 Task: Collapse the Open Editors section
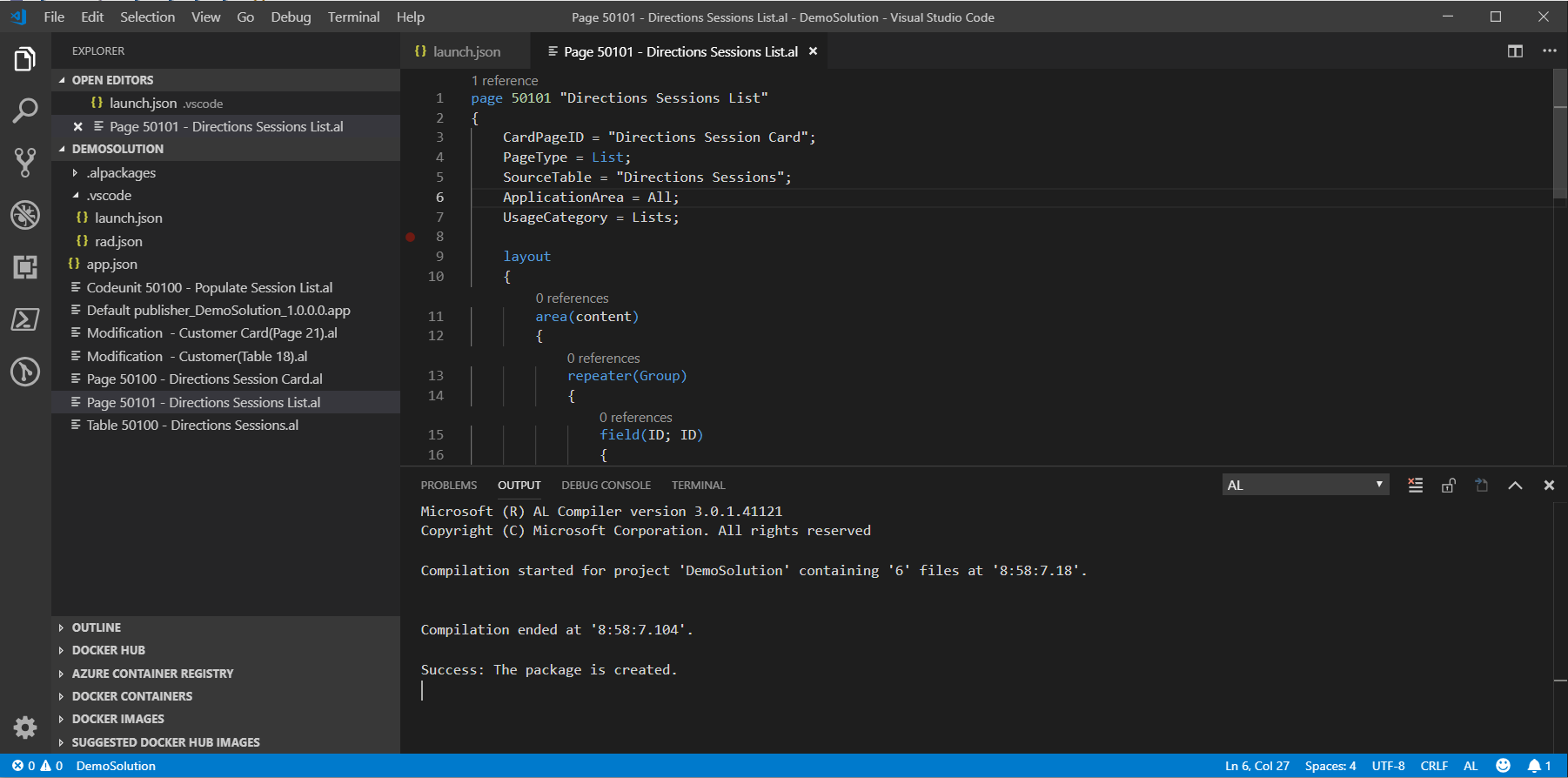[x=226, y=80]
